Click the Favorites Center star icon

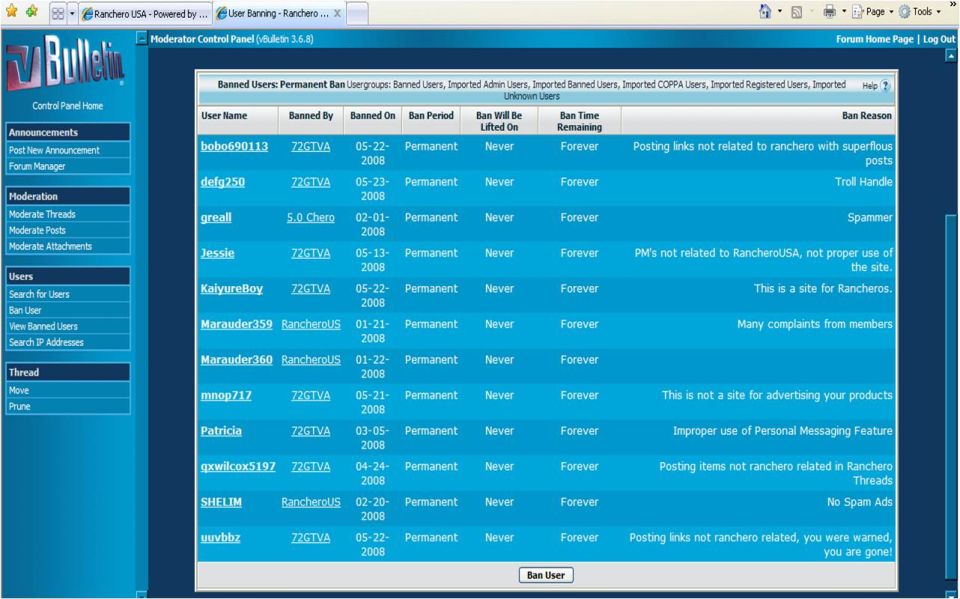(x=11, y=12)
